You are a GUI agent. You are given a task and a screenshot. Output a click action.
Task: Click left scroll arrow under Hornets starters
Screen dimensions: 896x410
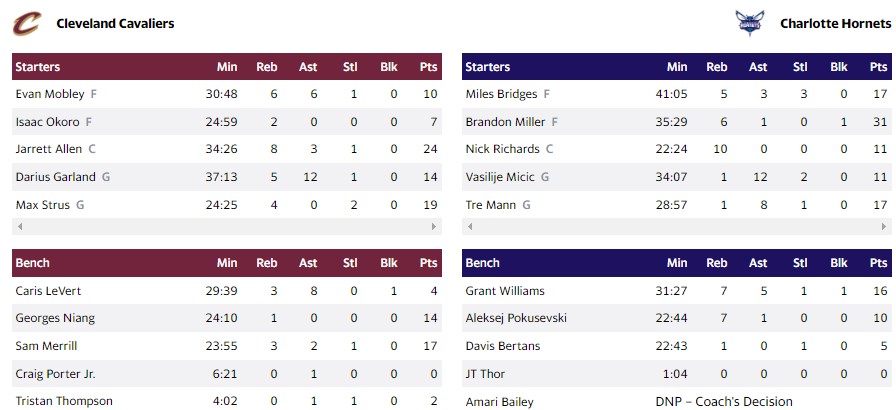469,227
